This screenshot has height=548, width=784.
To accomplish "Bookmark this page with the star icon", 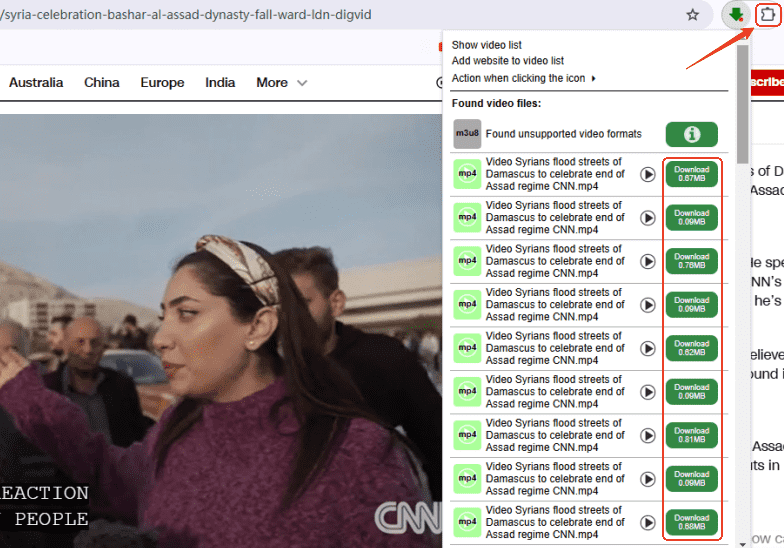I will pos(692,15).
